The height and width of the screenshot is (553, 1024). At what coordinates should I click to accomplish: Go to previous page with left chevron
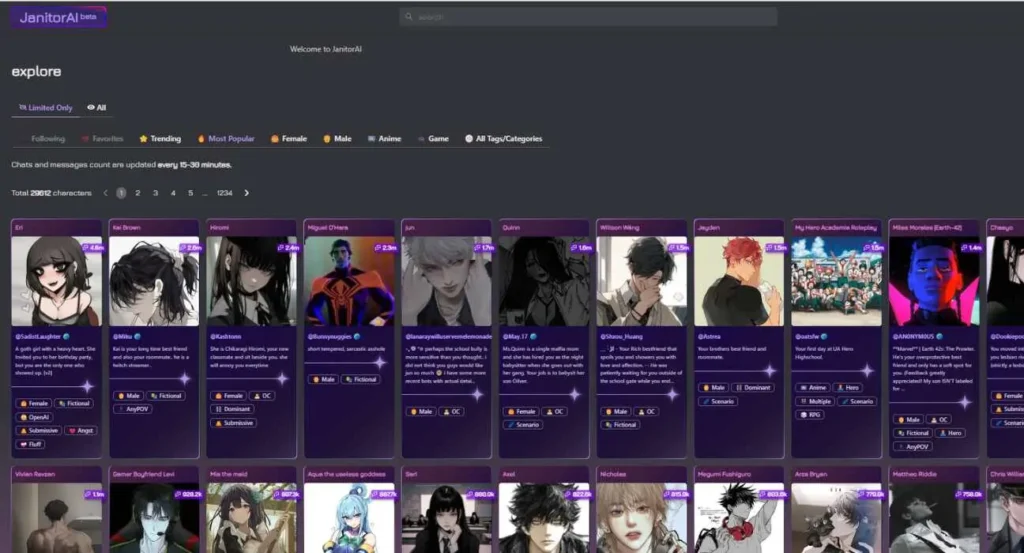[105, 193]
